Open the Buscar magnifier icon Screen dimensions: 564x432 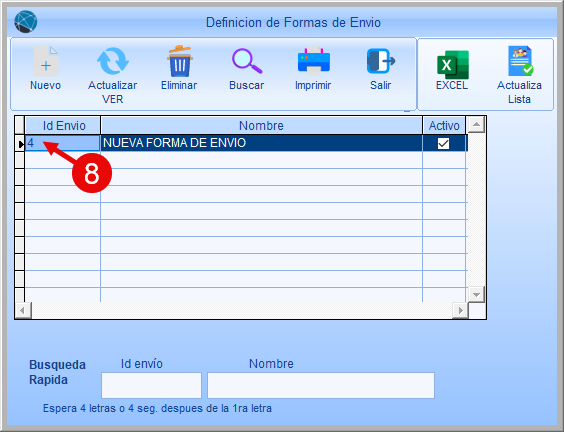[x=247, y=61]
